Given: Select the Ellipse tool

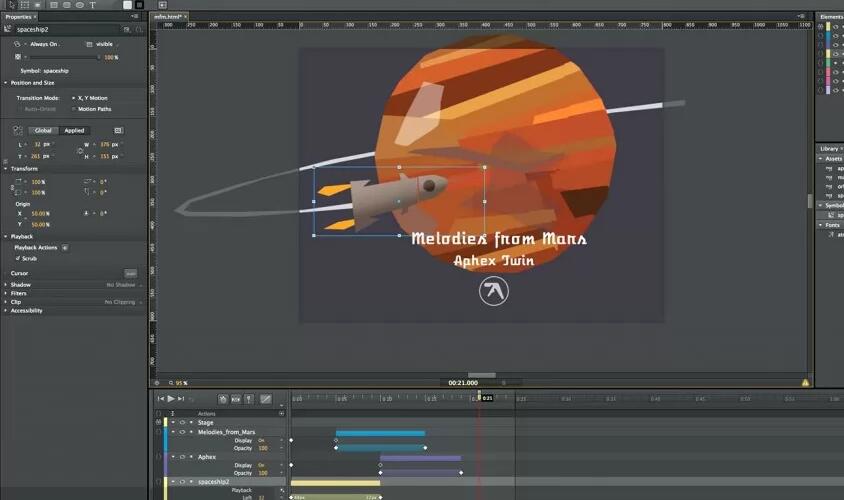Looking at the screenshot, I should pos(80,5).
